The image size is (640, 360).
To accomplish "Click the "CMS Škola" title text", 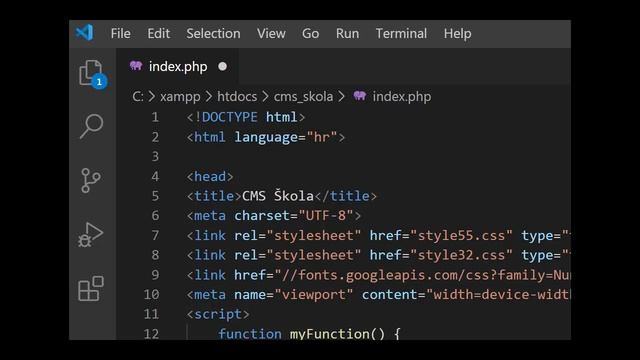I will 278,196.
